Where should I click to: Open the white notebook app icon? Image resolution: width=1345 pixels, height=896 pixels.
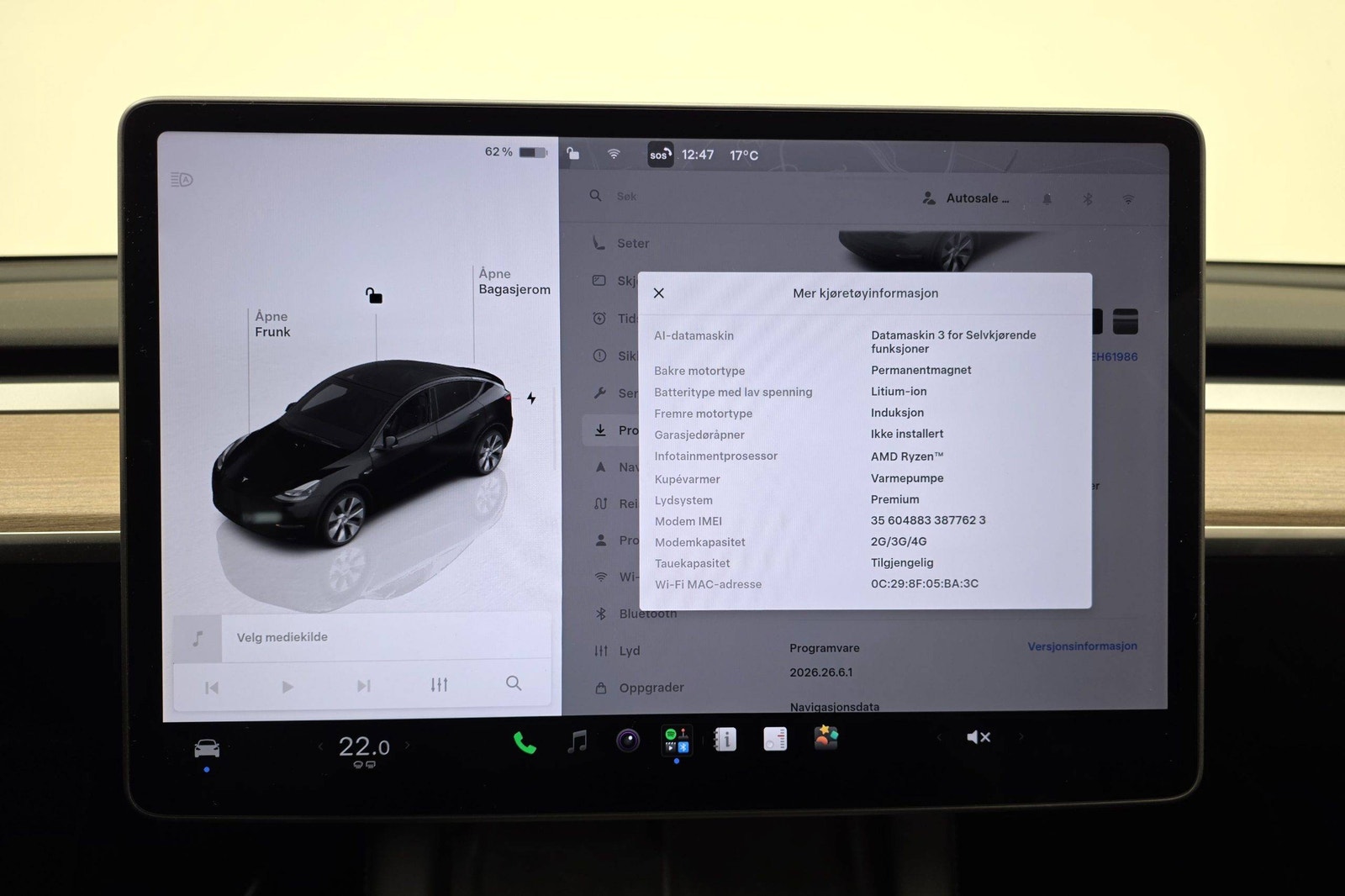tap(775, 739)
